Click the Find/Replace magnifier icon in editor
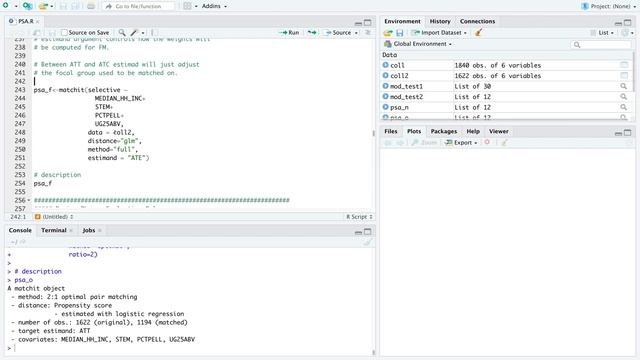 pos(122,32)
